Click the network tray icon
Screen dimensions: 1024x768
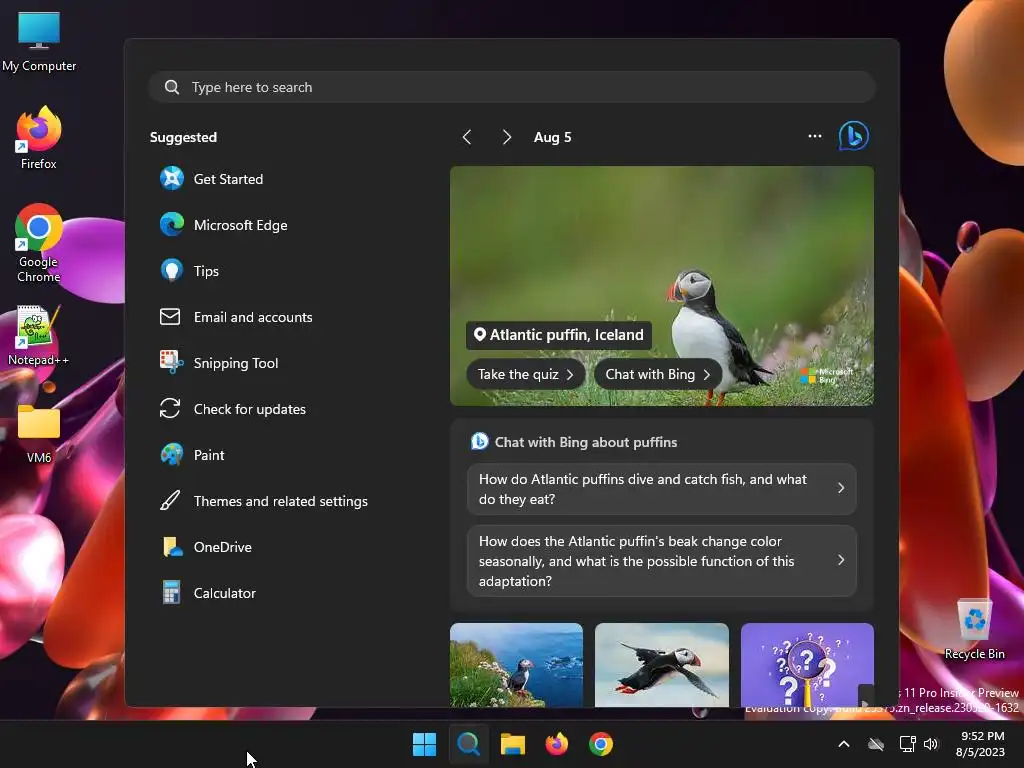coord(907,744)
